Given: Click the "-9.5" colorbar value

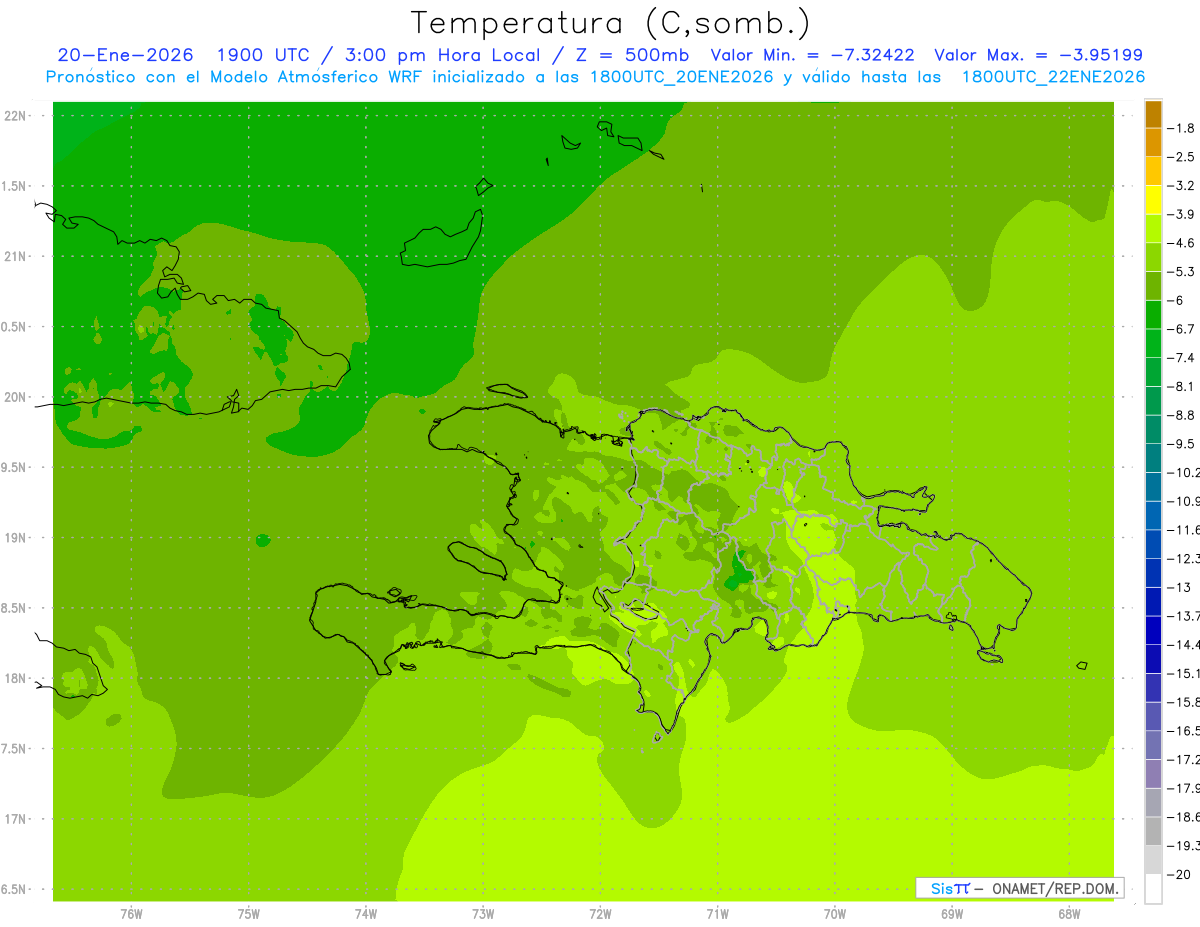Looking at the screenshot, I should pos(1181,444).
